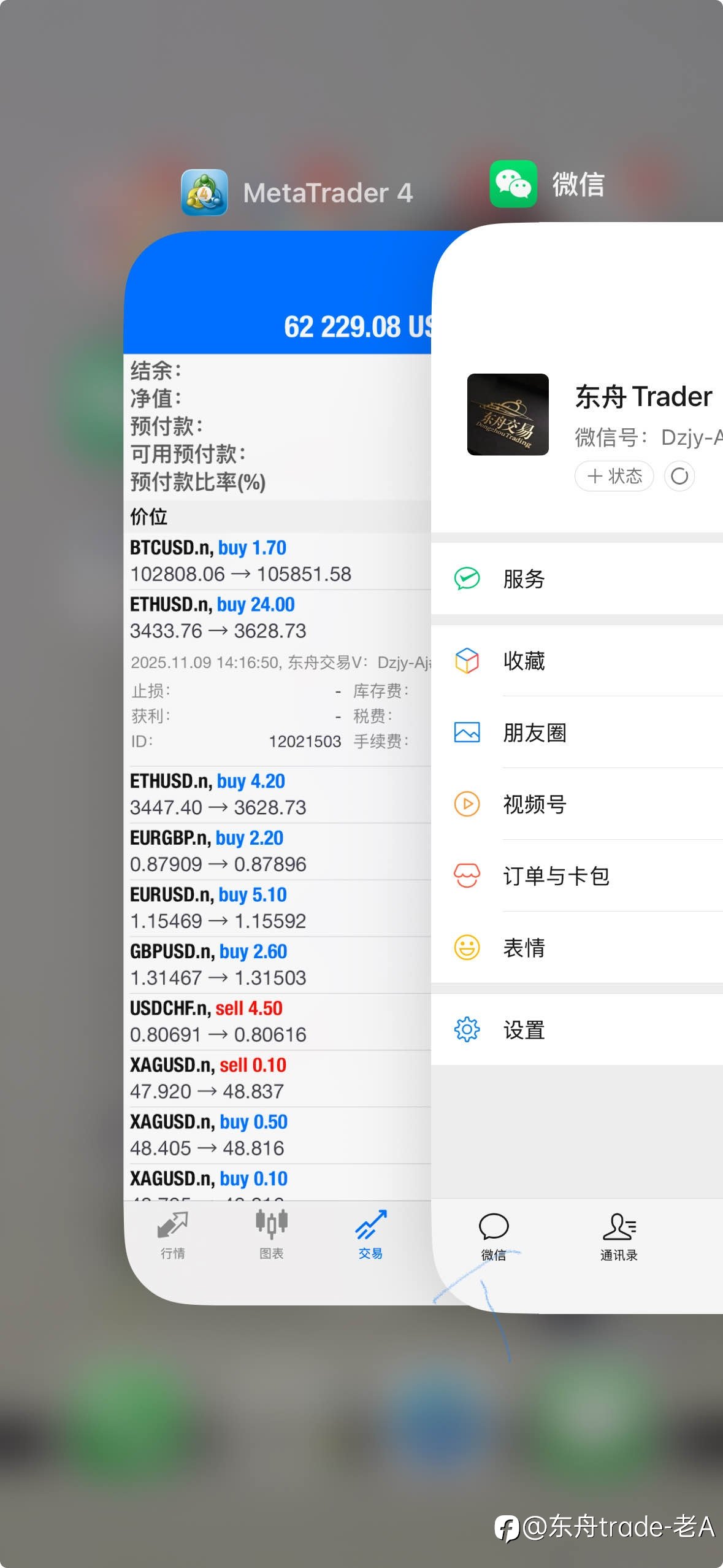Open the 通讯录 contacts tab in WeChat

pos(619,1237)
